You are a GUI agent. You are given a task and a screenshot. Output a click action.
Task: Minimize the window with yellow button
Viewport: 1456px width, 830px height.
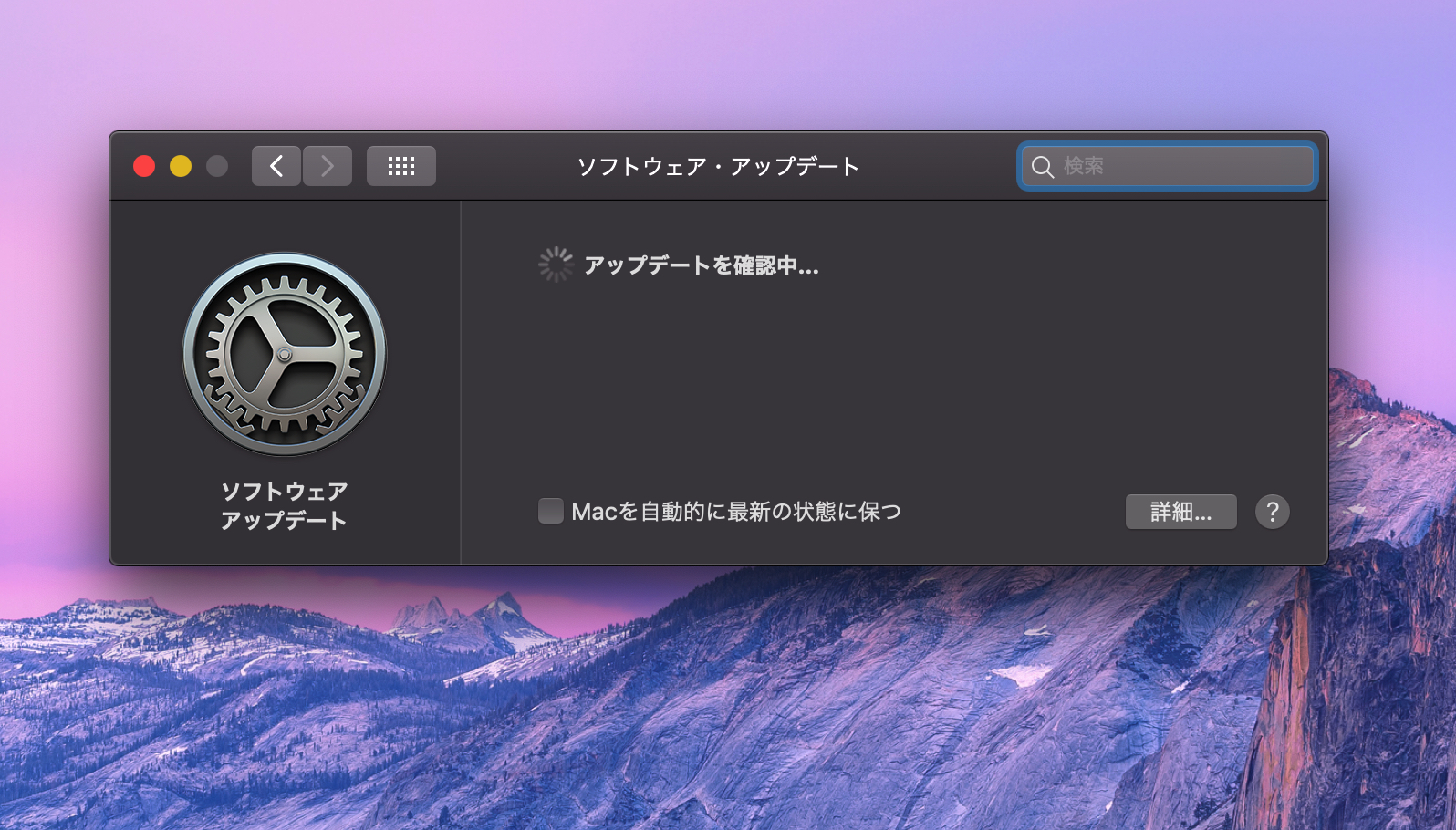181,166
